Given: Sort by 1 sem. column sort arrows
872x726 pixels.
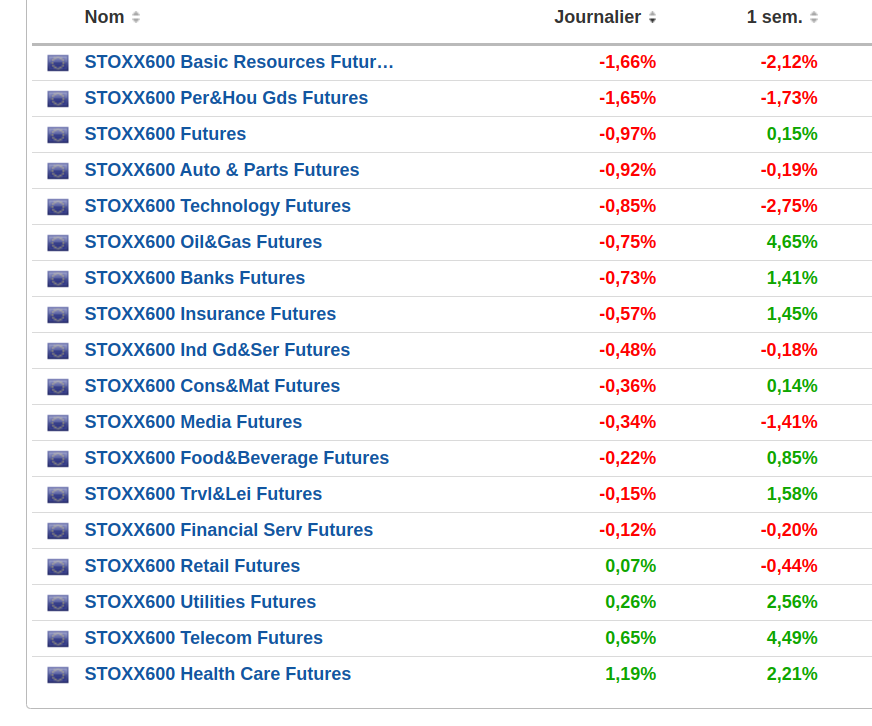Looking at the screenshot, I should [814, 17].
